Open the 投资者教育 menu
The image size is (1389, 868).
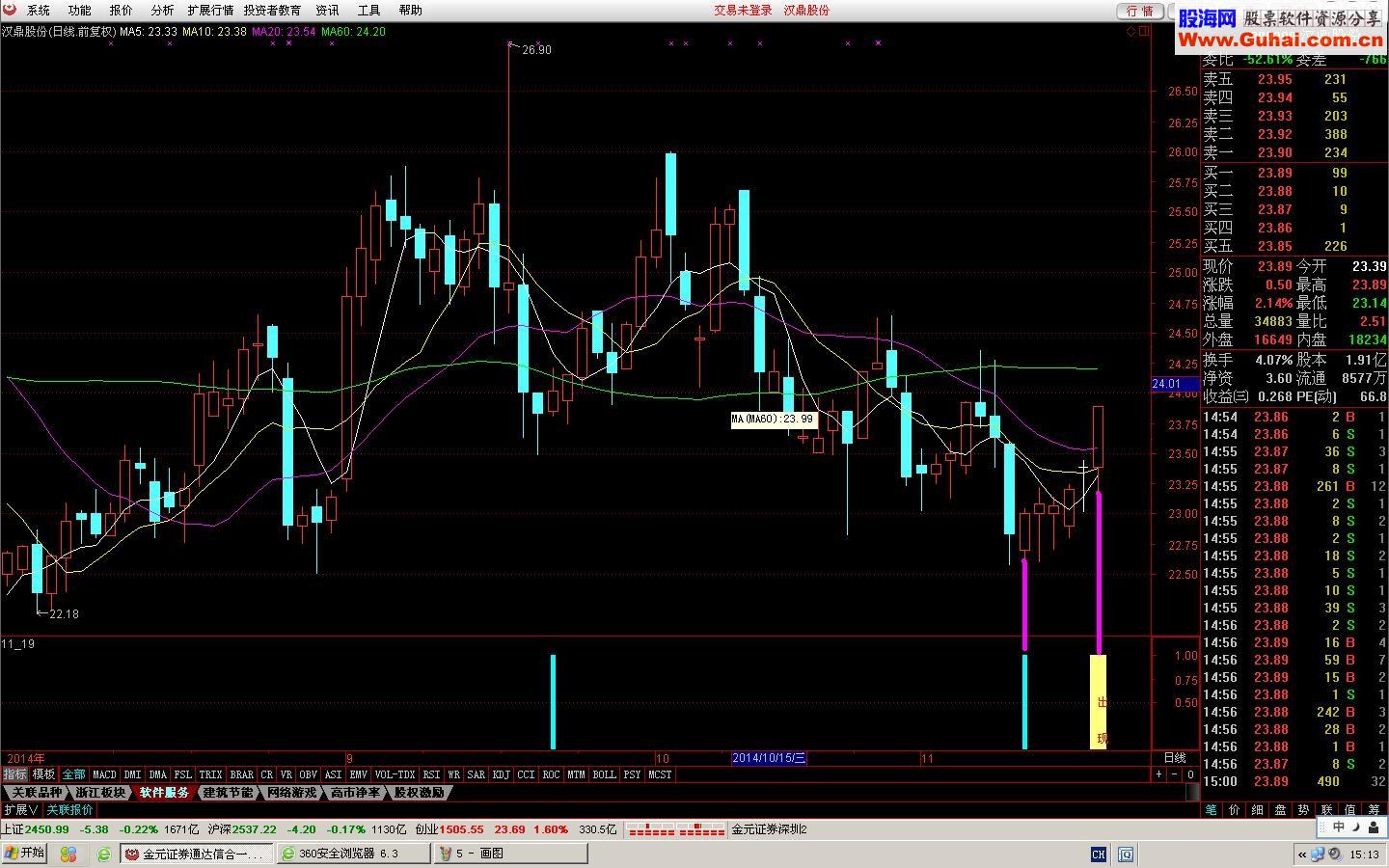click(x=272, y=10)
